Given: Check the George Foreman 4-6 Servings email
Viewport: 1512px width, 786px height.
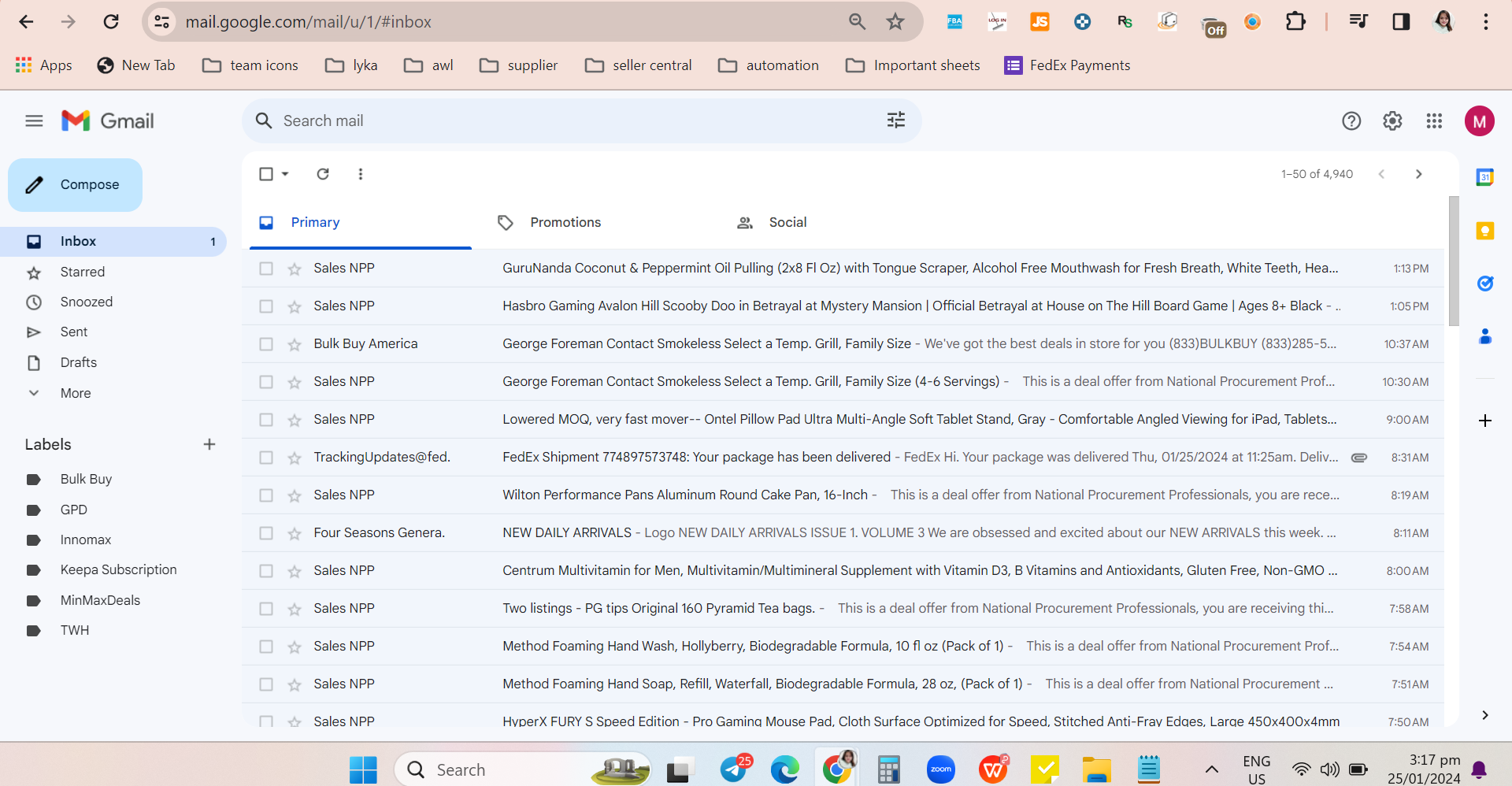Looking at the screenshot, I should pyautogui.click(x=266, y=382).
